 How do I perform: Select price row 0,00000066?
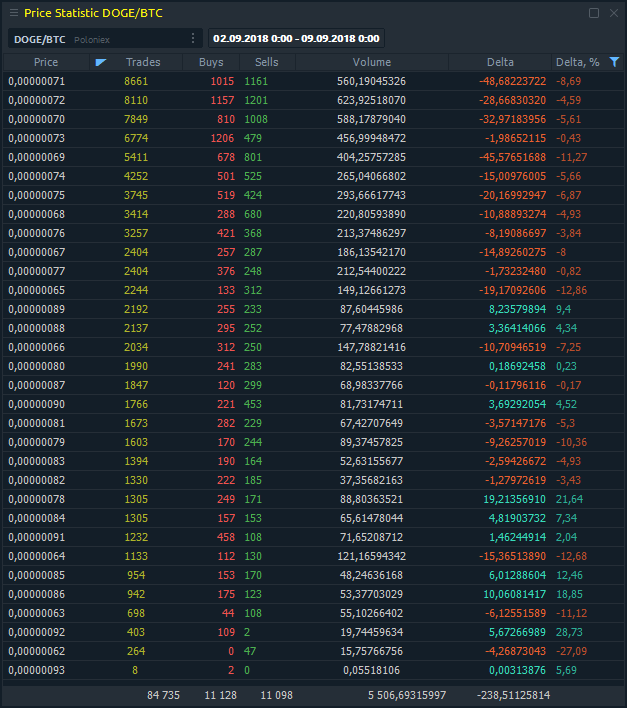(313, 347)
